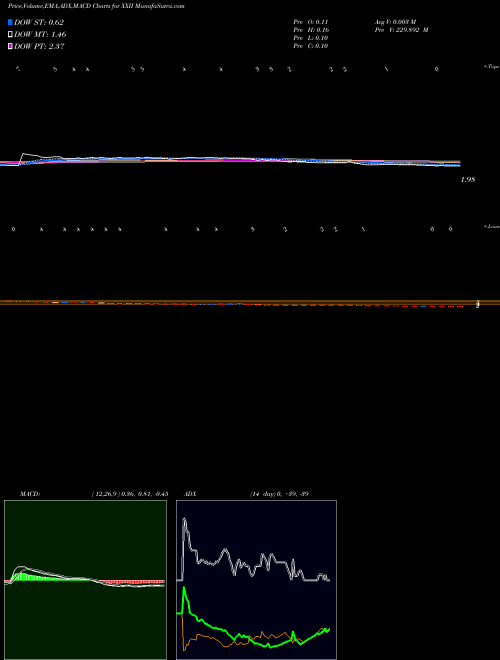Viewport: 500px width, 660px height.
Task: Select the 'DOW ST: 0.62' legend text
Action: tap(39, 22)
